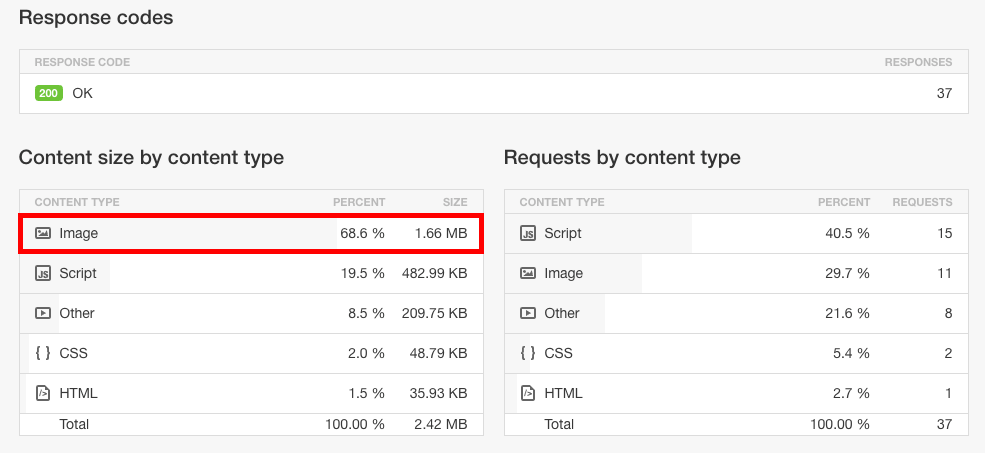
Task: Click the green 200 response code badge
Action: (x=49, y=94)
